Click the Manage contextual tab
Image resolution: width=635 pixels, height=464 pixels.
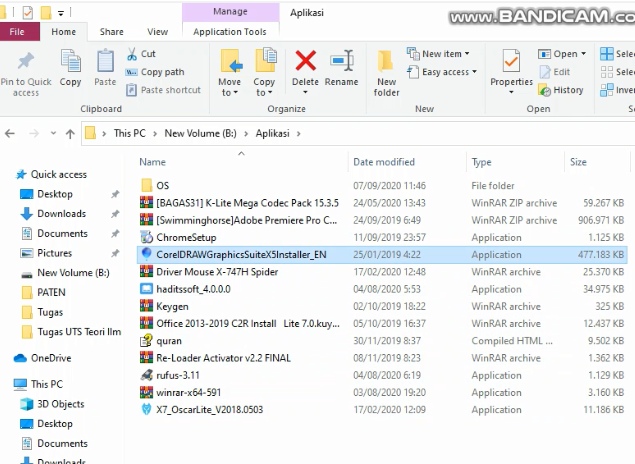pos(230,12)
